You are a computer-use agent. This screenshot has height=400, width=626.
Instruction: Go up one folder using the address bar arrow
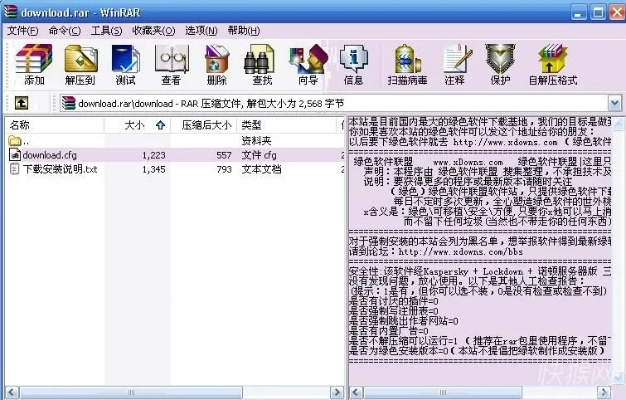point(20,103)
